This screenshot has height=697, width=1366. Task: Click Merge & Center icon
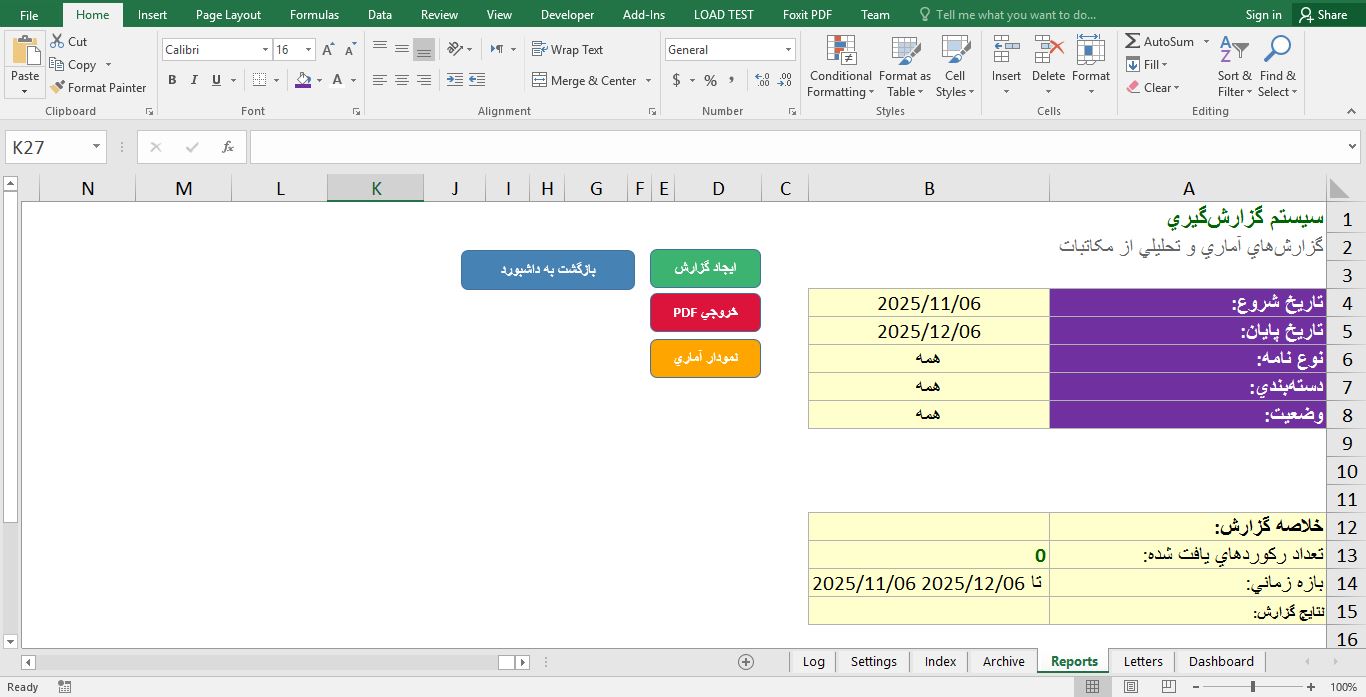pyautogui.click(x=540, y=81)
